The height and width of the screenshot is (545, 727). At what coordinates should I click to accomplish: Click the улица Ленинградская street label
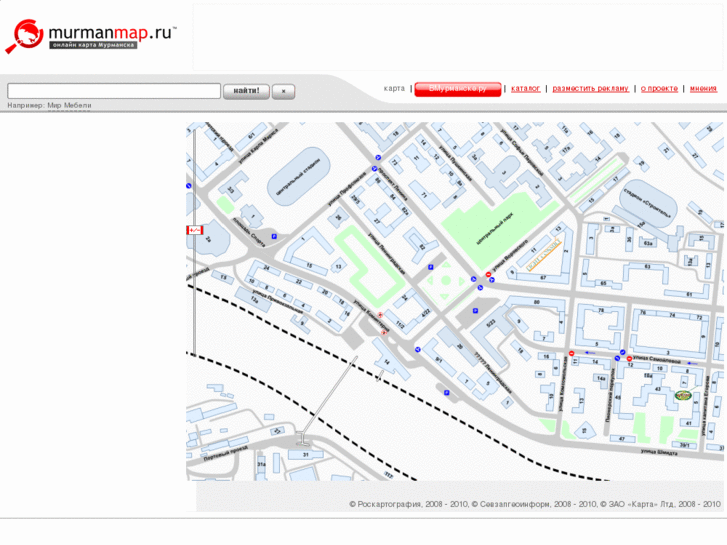387,253
